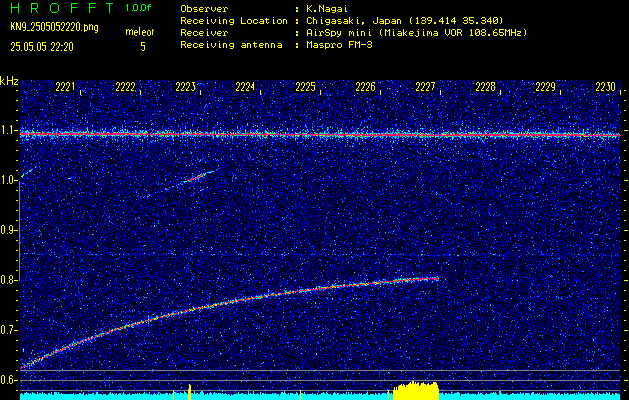Click the yellow intensity spike near 2223
629x400 pixels.
click(189, 392)
